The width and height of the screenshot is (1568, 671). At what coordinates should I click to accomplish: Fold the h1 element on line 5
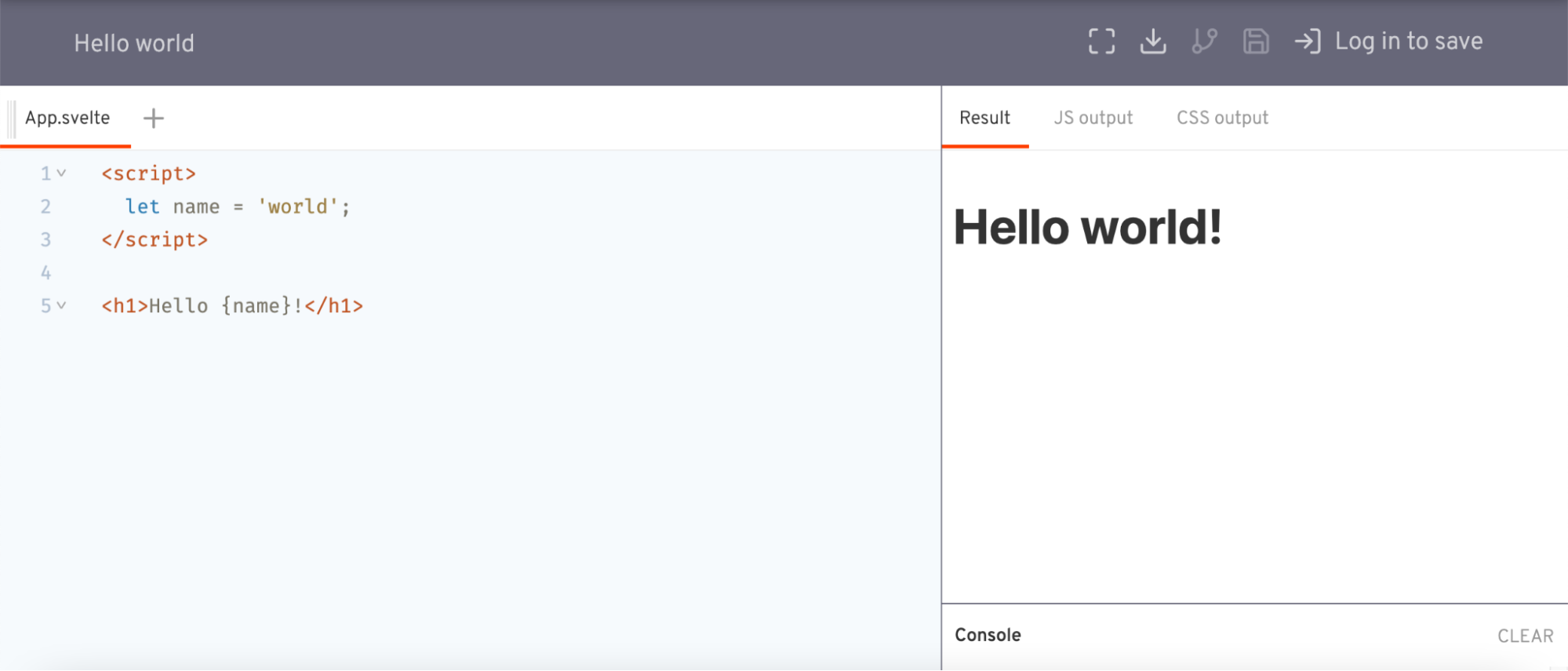click(x=61, y=305)
